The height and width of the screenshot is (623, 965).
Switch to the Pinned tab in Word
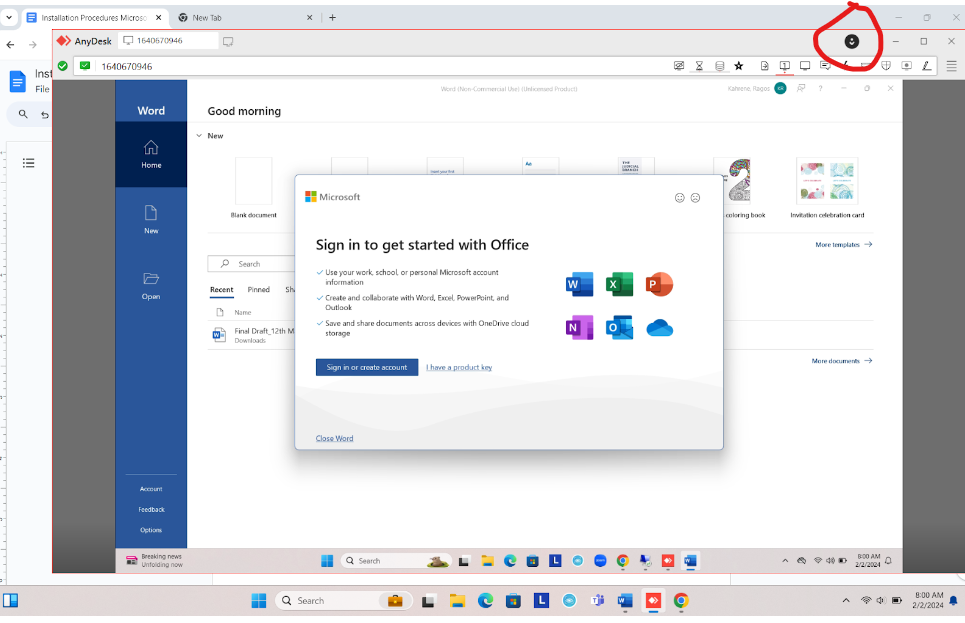coord(258,290)
